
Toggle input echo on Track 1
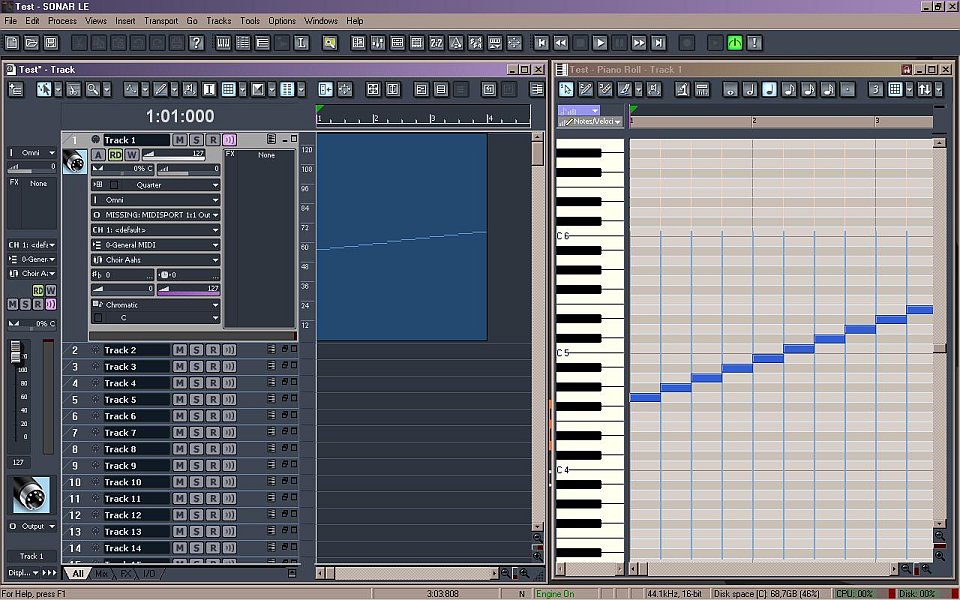(x=229, y=140)
